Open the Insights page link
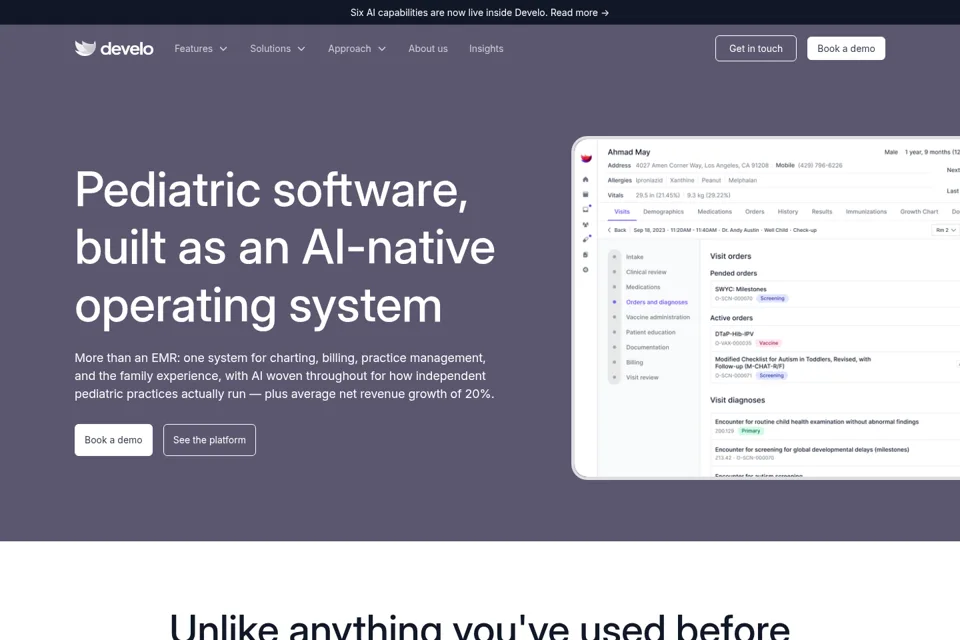Viewport: 960px width, 640px height. click(486, 48)
